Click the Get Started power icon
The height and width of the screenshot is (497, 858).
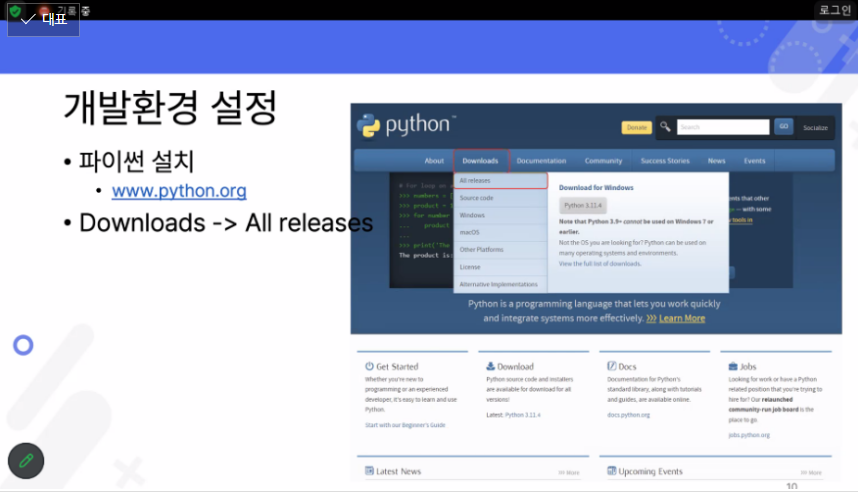pos(369,366)
